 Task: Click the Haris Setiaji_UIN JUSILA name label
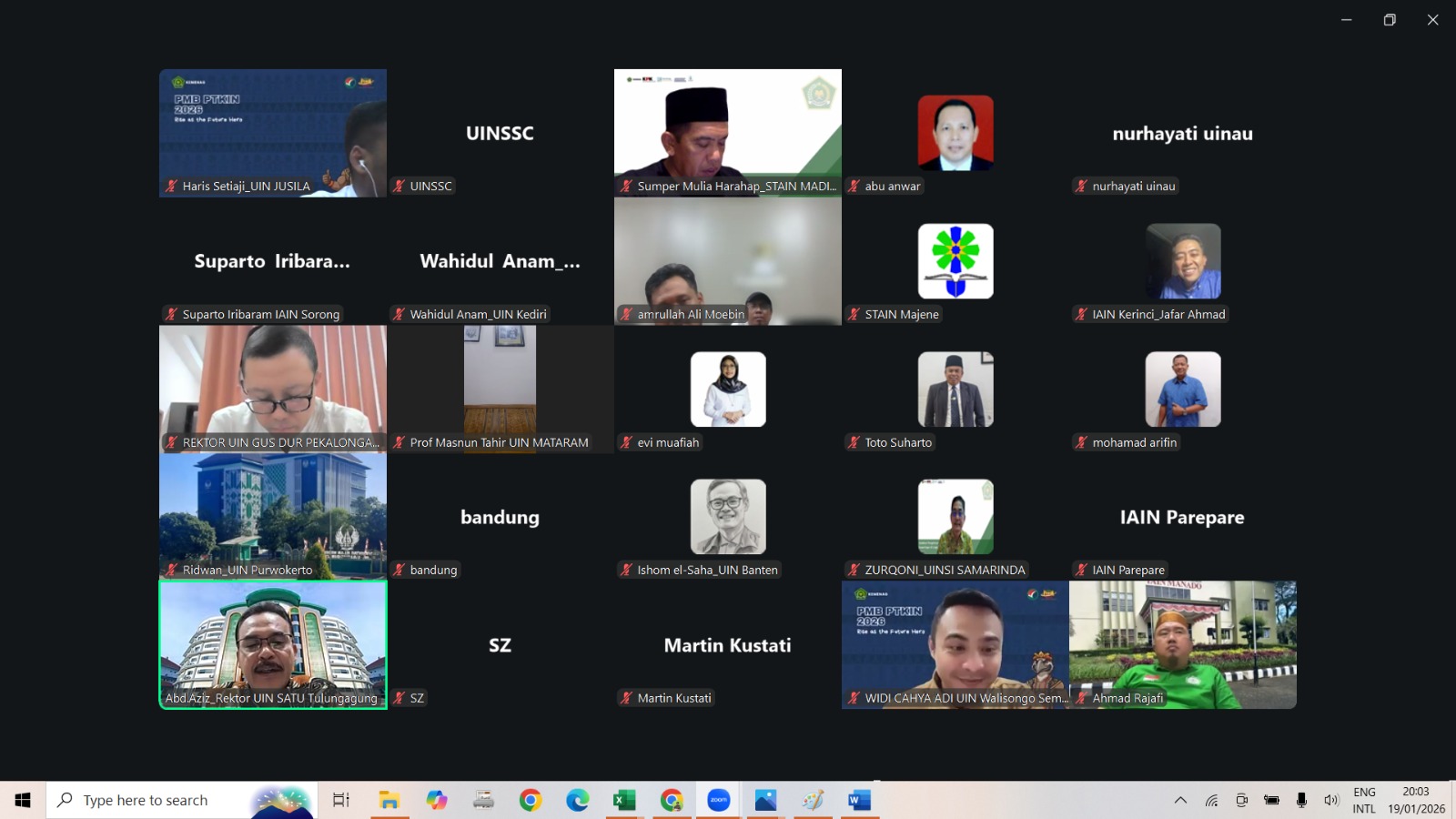246,186
